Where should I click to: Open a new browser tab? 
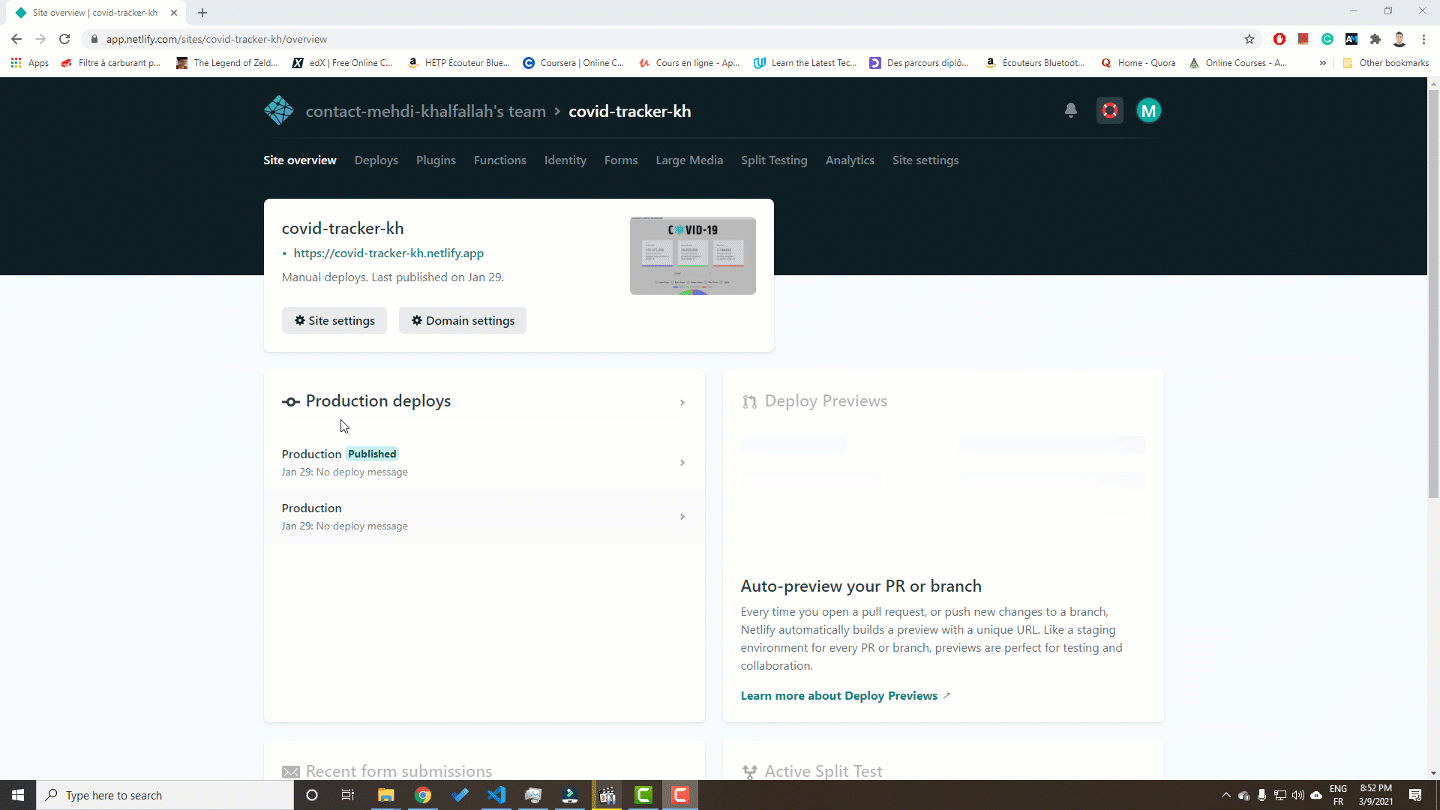pos(202,13)
